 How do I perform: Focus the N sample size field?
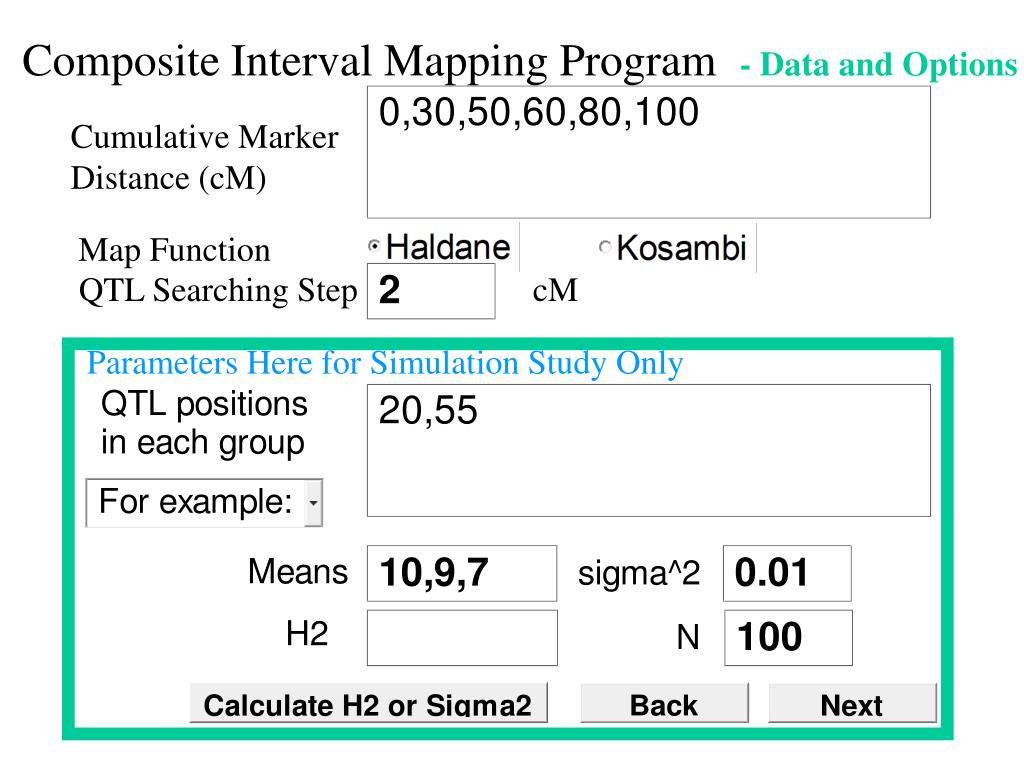pyautogui.click(x=788, y=638)
